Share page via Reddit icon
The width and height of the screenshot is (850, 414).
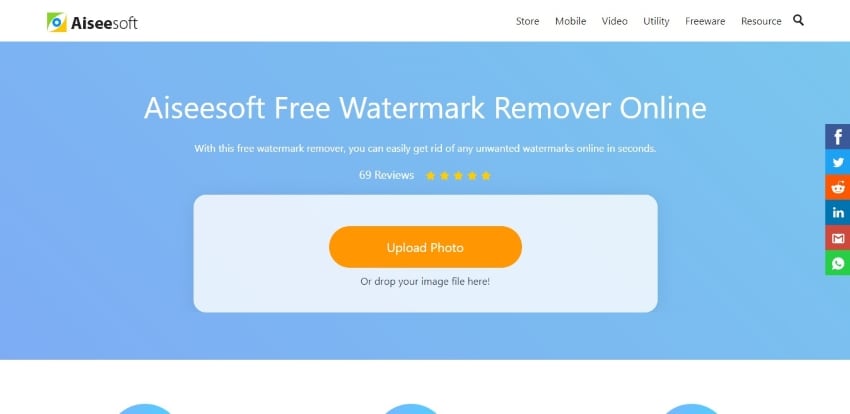838,187
